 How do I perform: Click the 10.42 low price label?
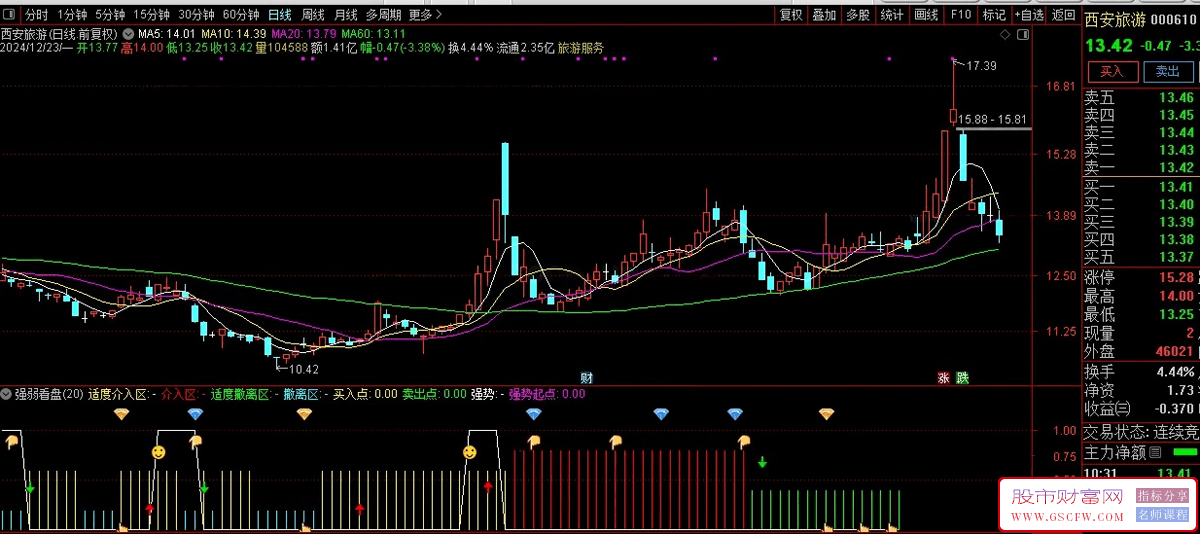302,369
